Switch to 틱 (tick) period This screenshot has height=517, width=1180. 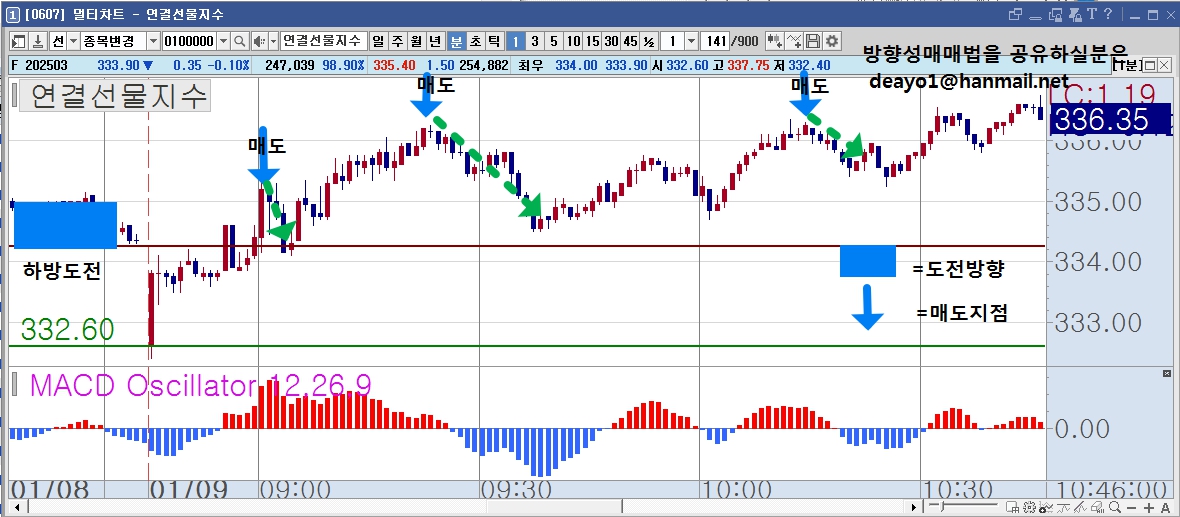[x=493, y=41]
